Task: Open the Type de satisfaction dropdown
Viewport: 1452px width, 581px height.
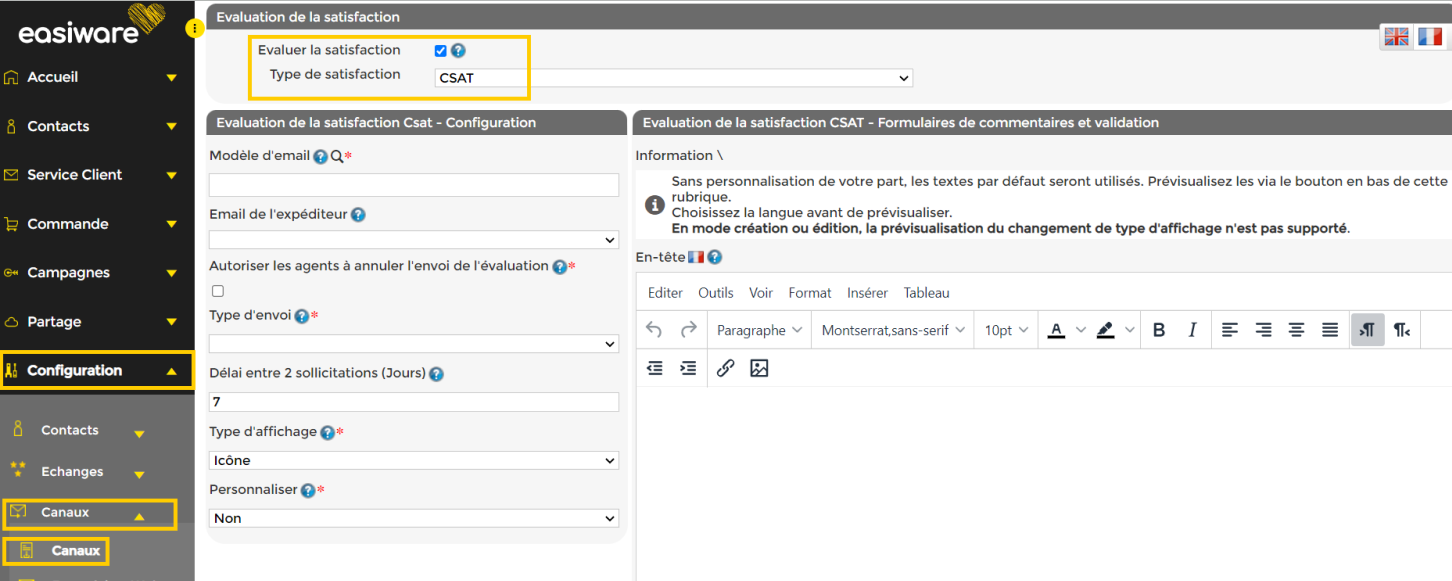Action: coord(674,78)
